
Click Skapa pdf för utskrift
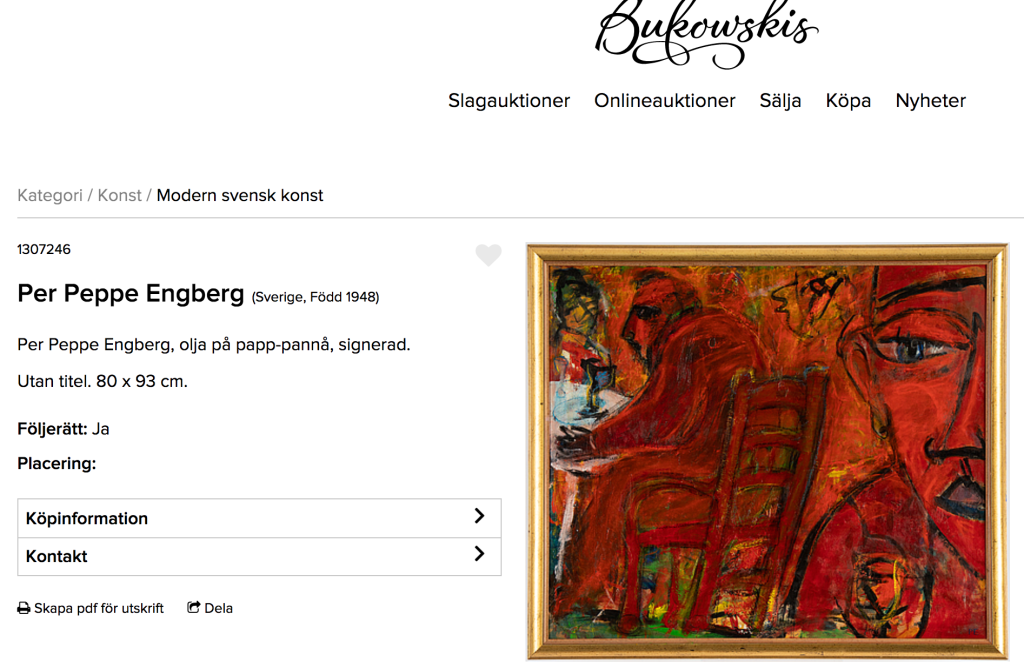[99, 609]
